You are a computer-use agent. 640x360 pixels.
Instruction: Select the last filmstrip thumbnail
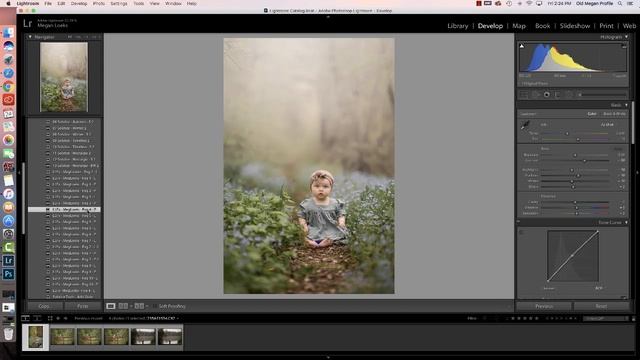click(170, 337)
